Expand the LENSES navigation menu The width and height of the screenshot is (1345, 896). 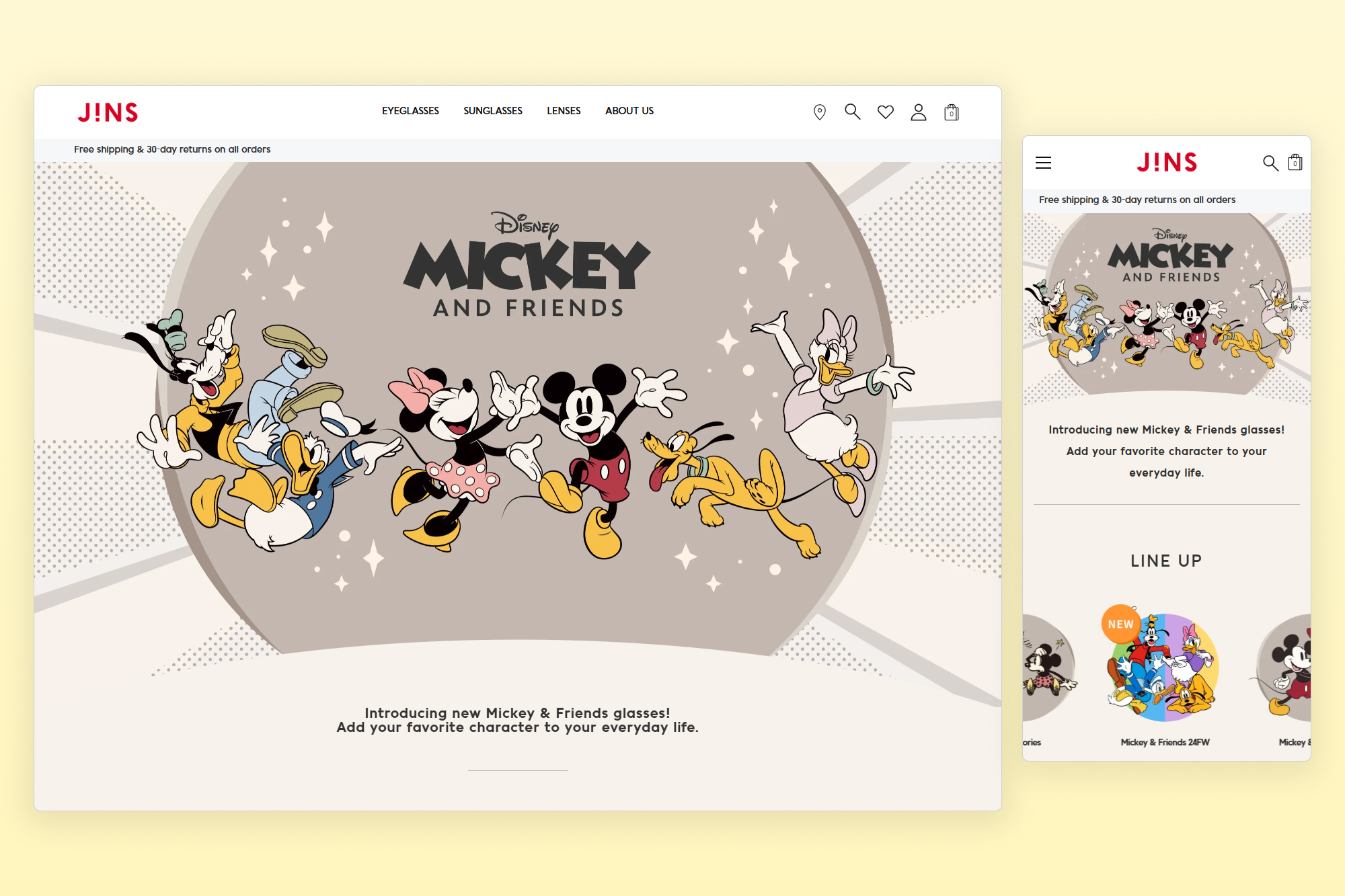[564, 111]
